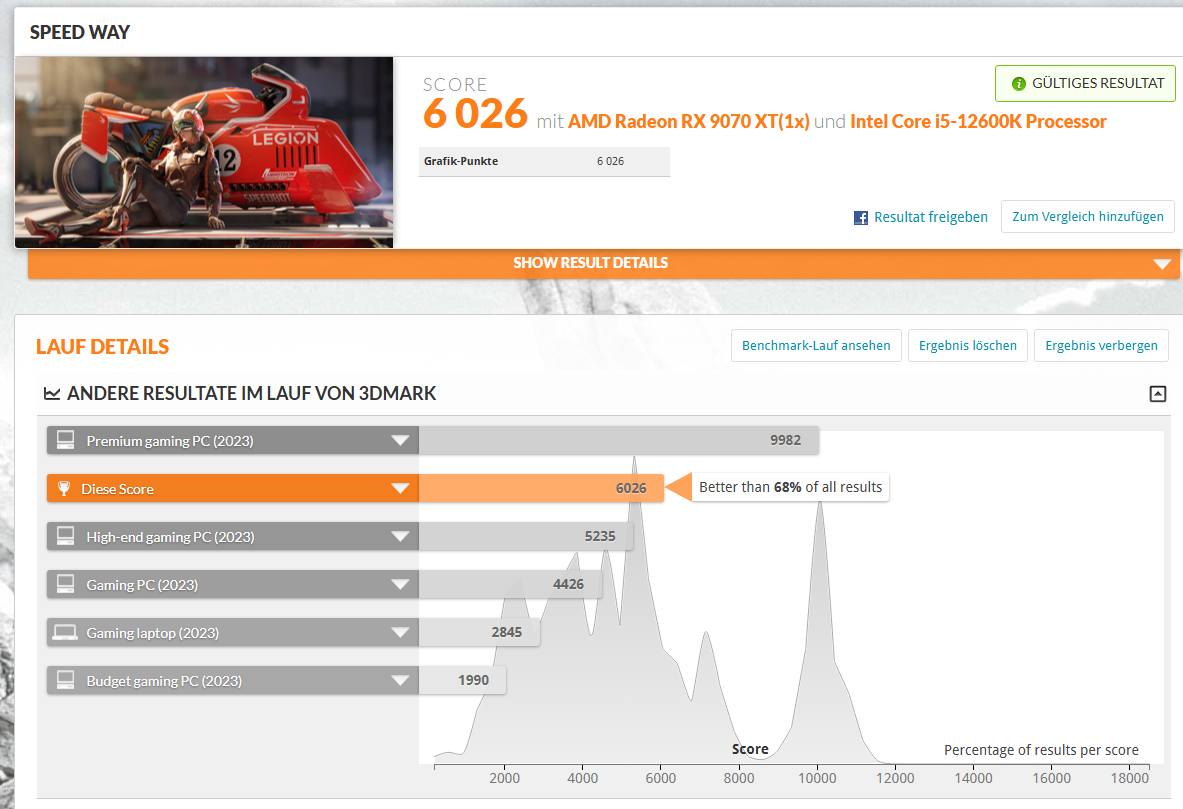Open the AMD Radeon RX 9070 XT link

click(688, 122)
